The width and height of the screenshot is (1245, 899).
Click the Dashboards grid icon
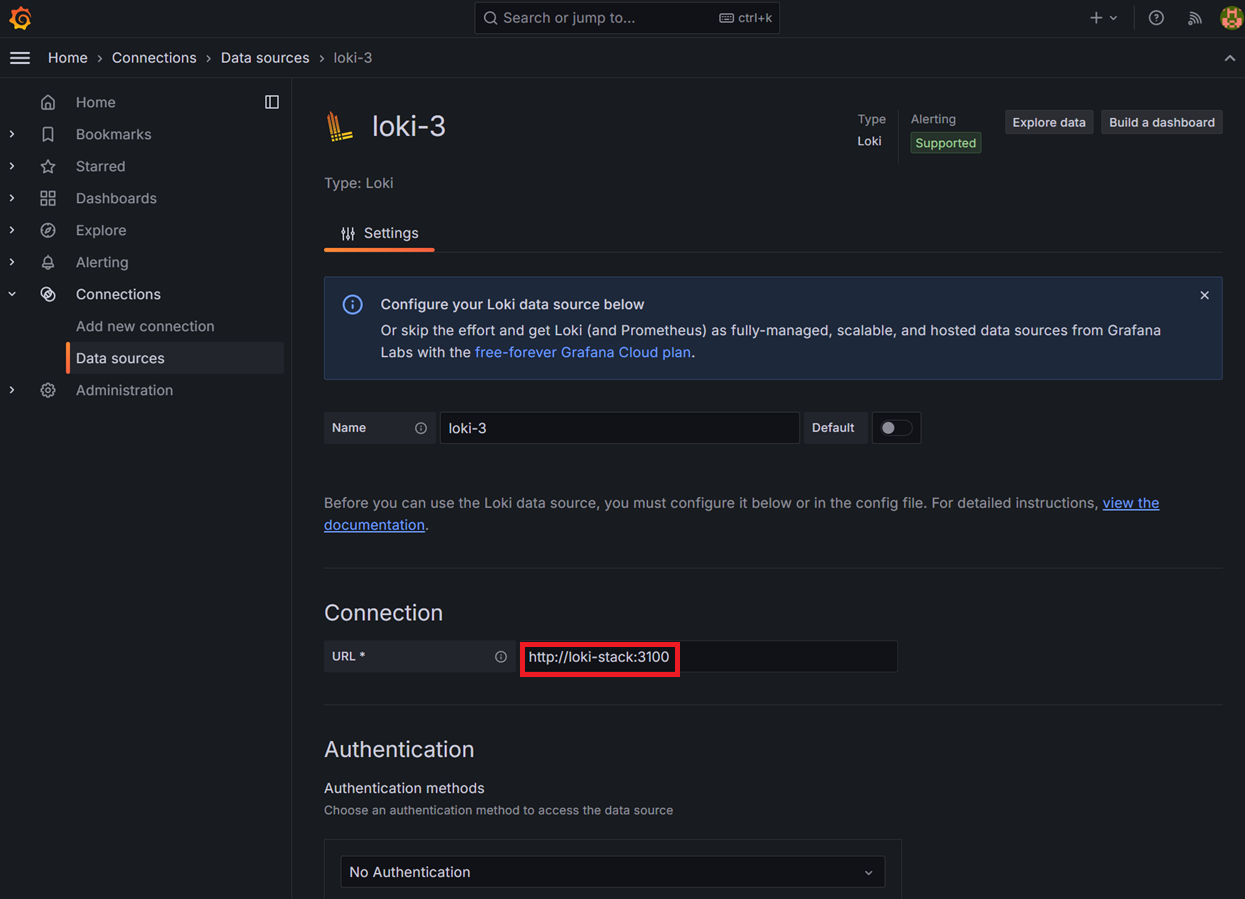[x=48, y=198]
